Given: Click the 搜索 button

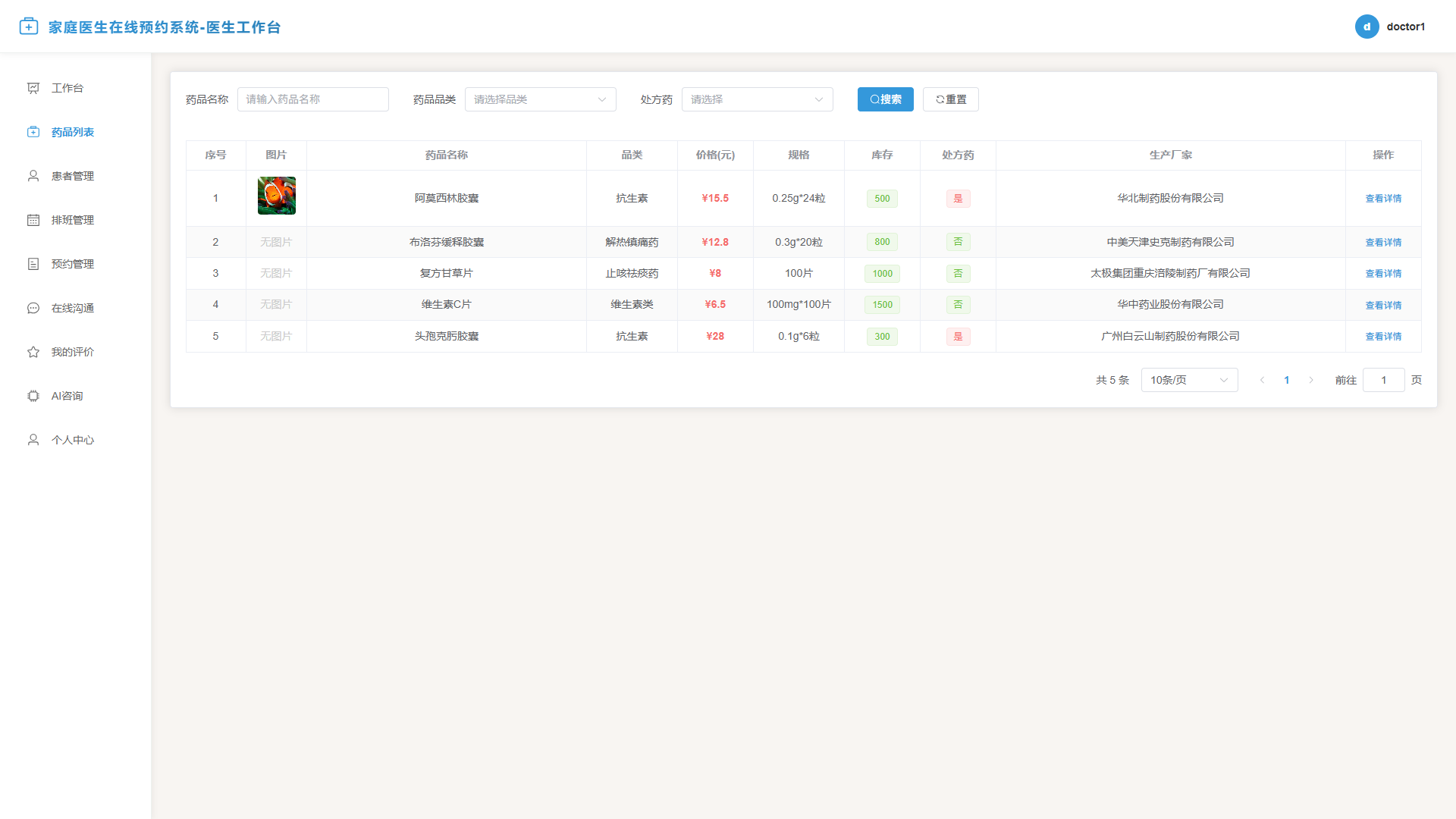Looking at the screenshot, I should 885,99.
